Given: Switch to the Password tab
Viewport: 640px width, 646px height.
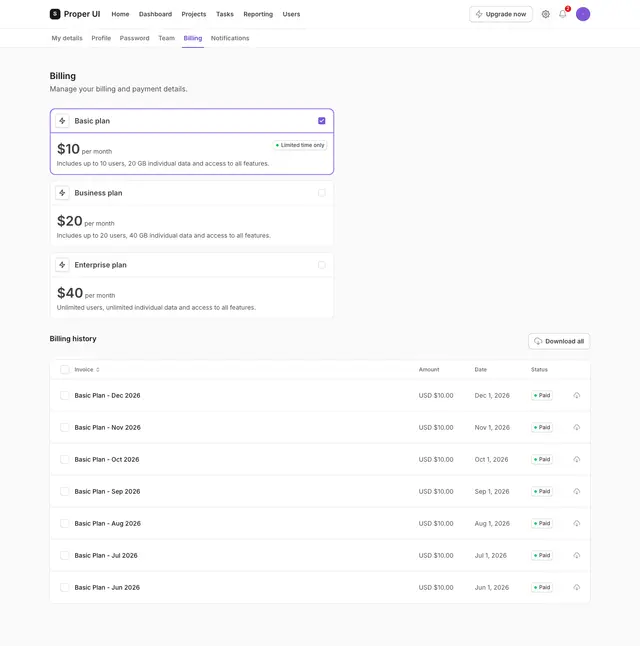Looking at the screenshot, I should click(x=134, y=38).
